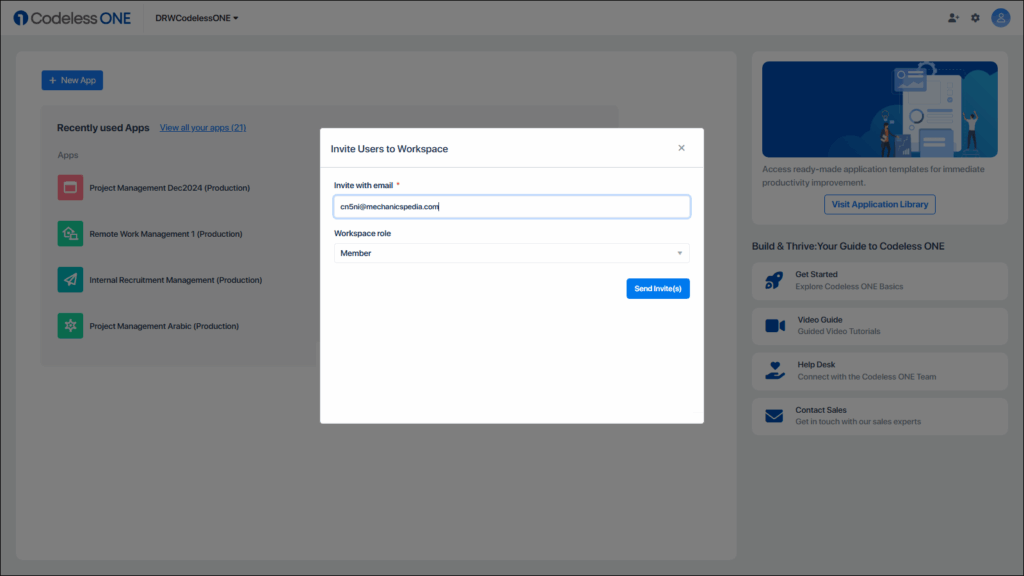Open Project Management Arabic (Production) name

[x=164, y=326]
